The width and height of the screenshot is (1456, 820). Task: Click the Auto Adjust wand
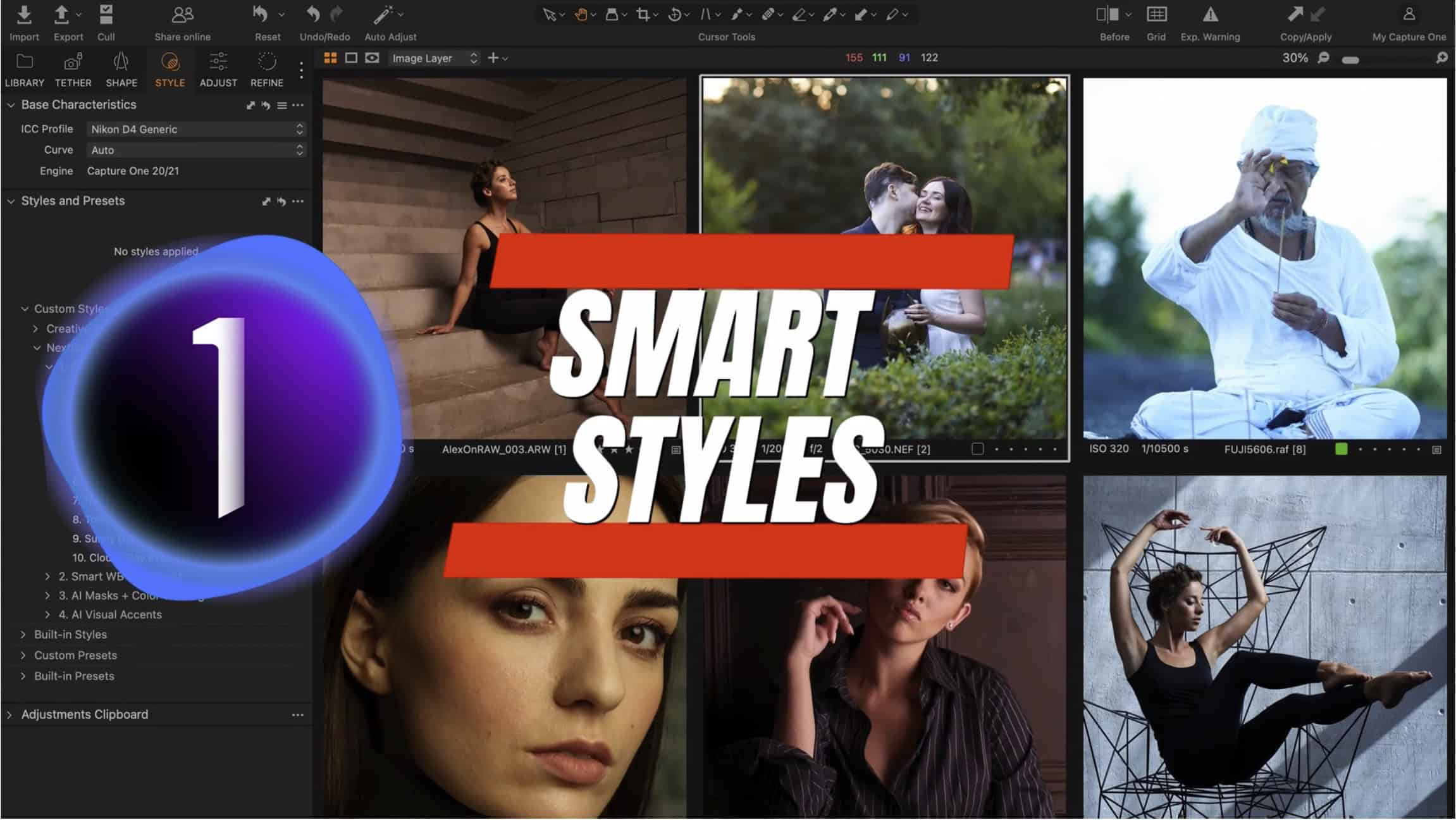tap(383, 14)
